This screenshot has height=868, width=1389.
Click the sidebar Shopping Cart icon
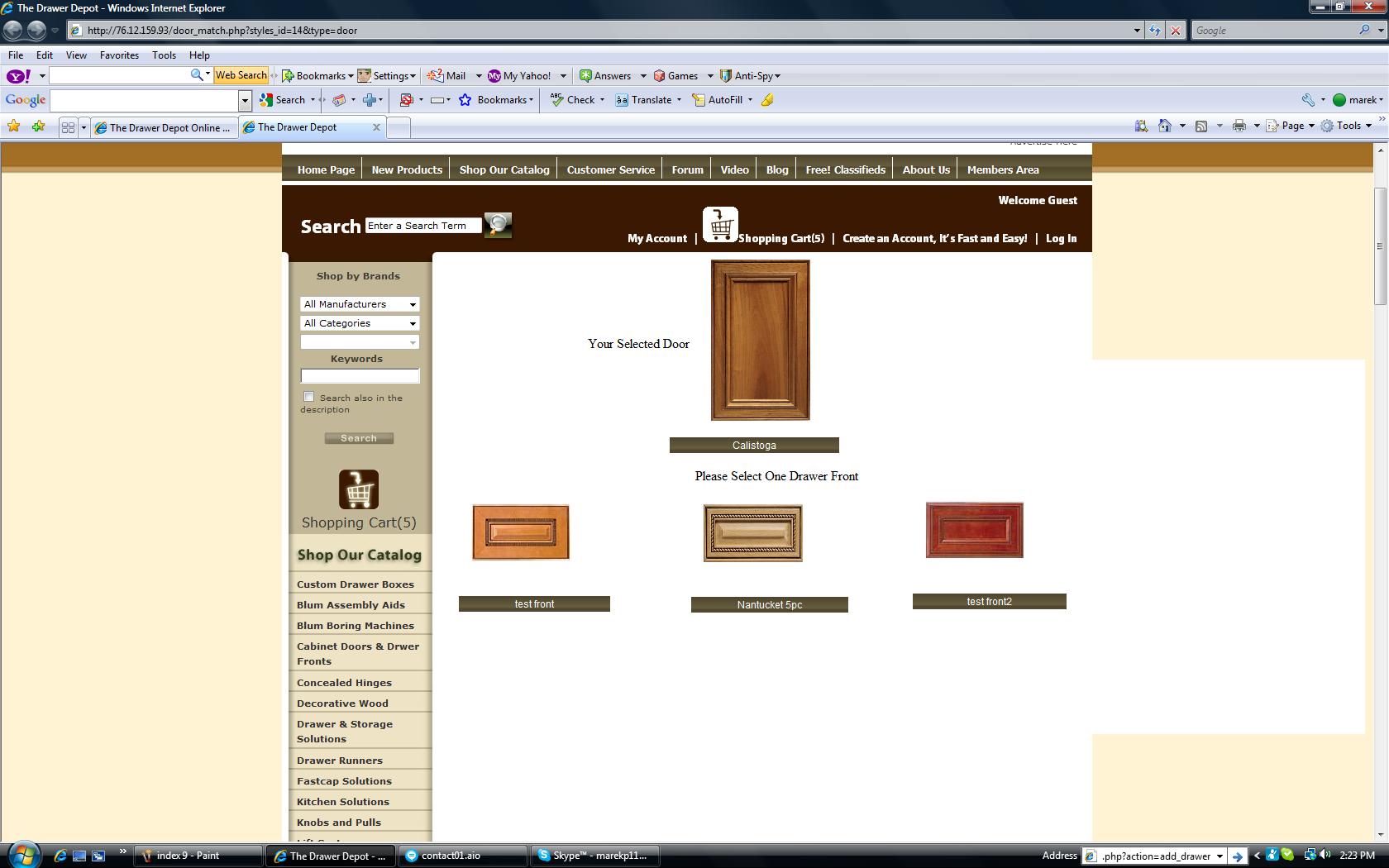(x=359, y=489)
